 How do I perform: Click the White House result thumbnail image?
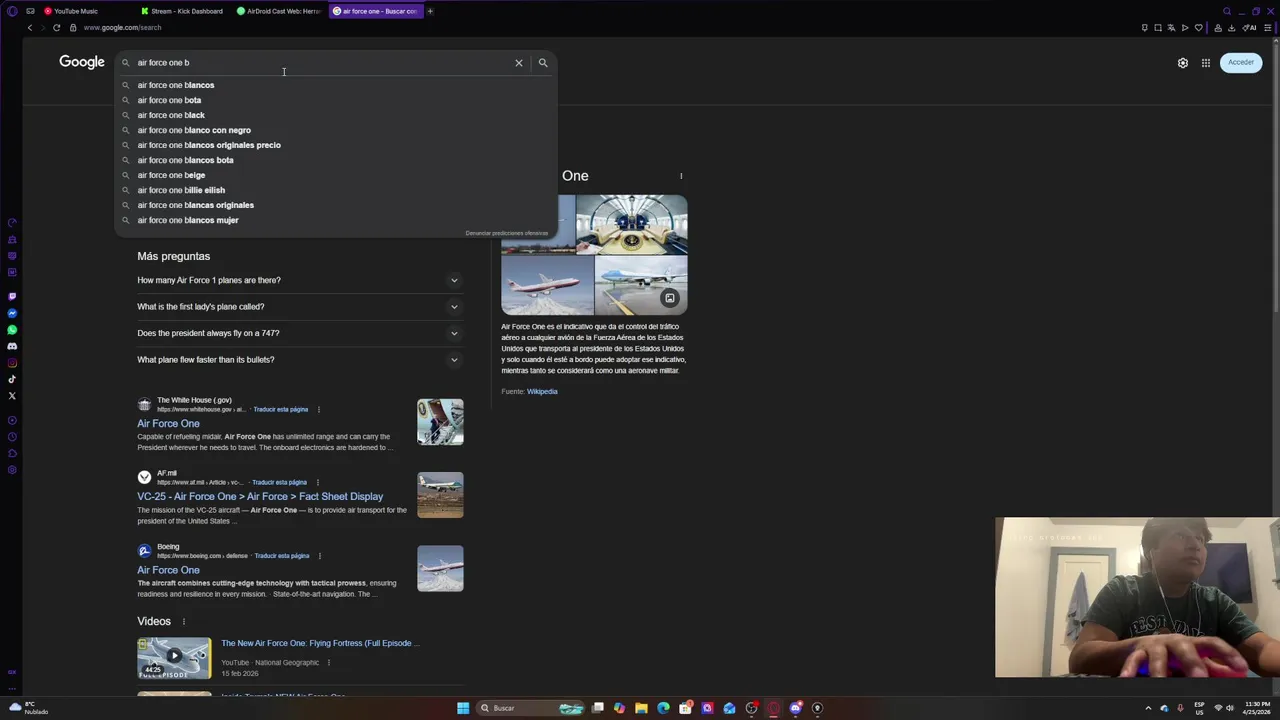440,422
